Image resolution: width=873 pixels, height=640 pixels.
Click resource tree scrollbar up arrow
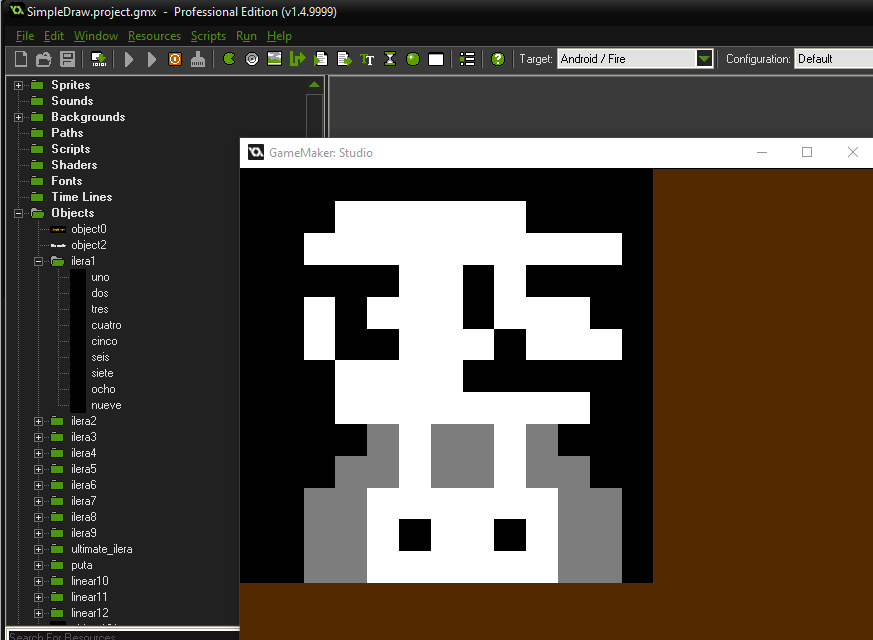point(314,85)
